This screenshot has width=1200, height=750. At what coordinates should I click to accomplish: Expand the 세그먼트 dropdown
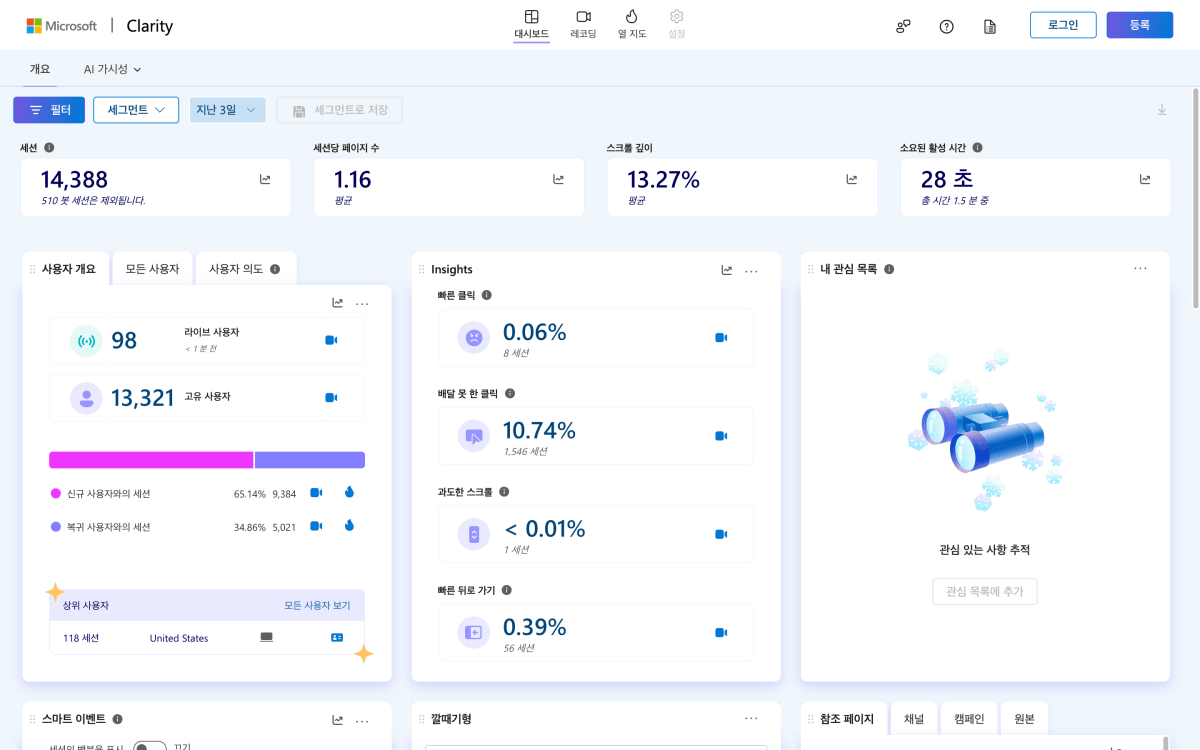[x=136, y=110]
